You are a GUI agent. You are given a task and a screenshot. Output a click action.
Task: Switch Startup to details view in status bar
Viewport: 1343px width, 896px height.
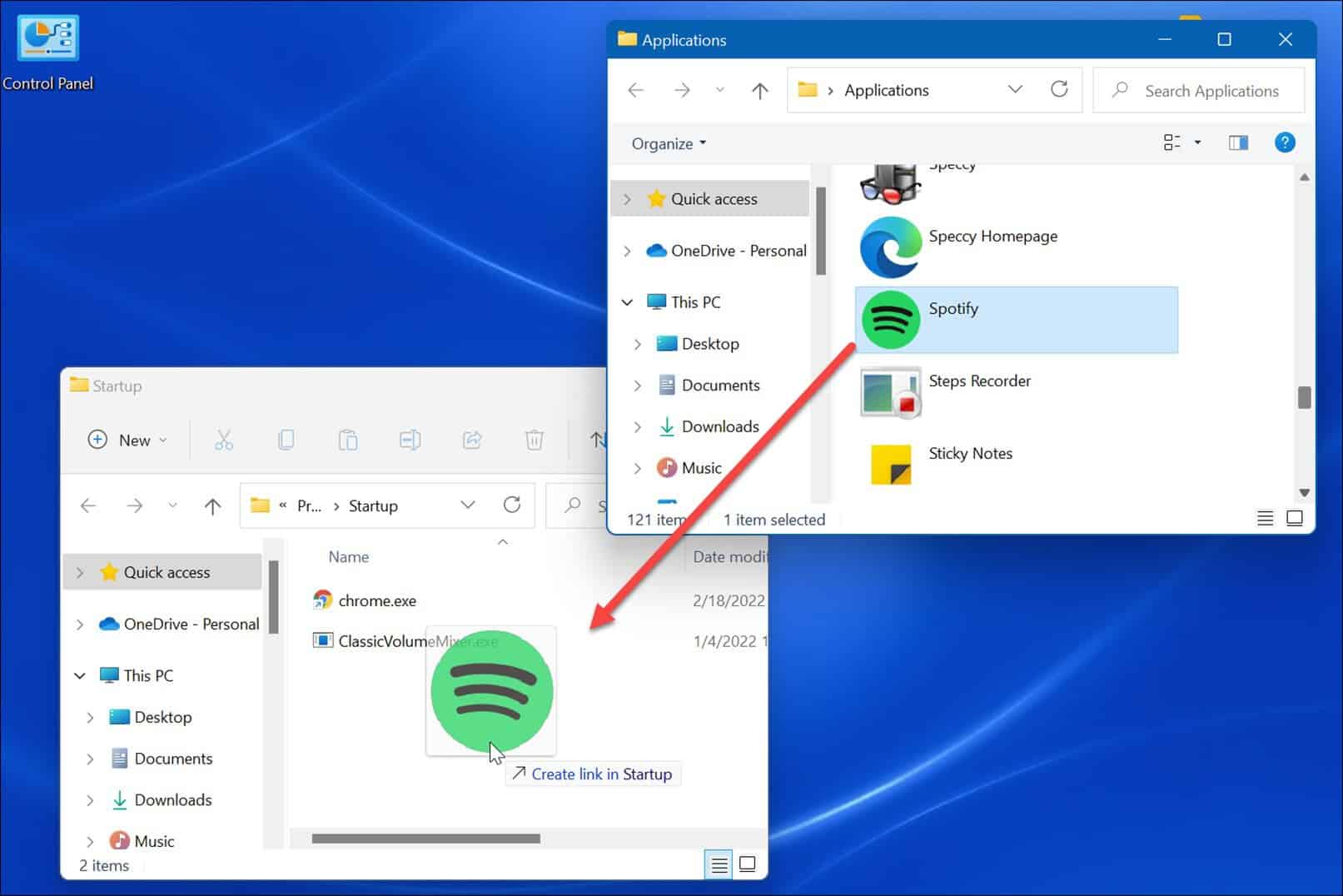coord(719,865)
